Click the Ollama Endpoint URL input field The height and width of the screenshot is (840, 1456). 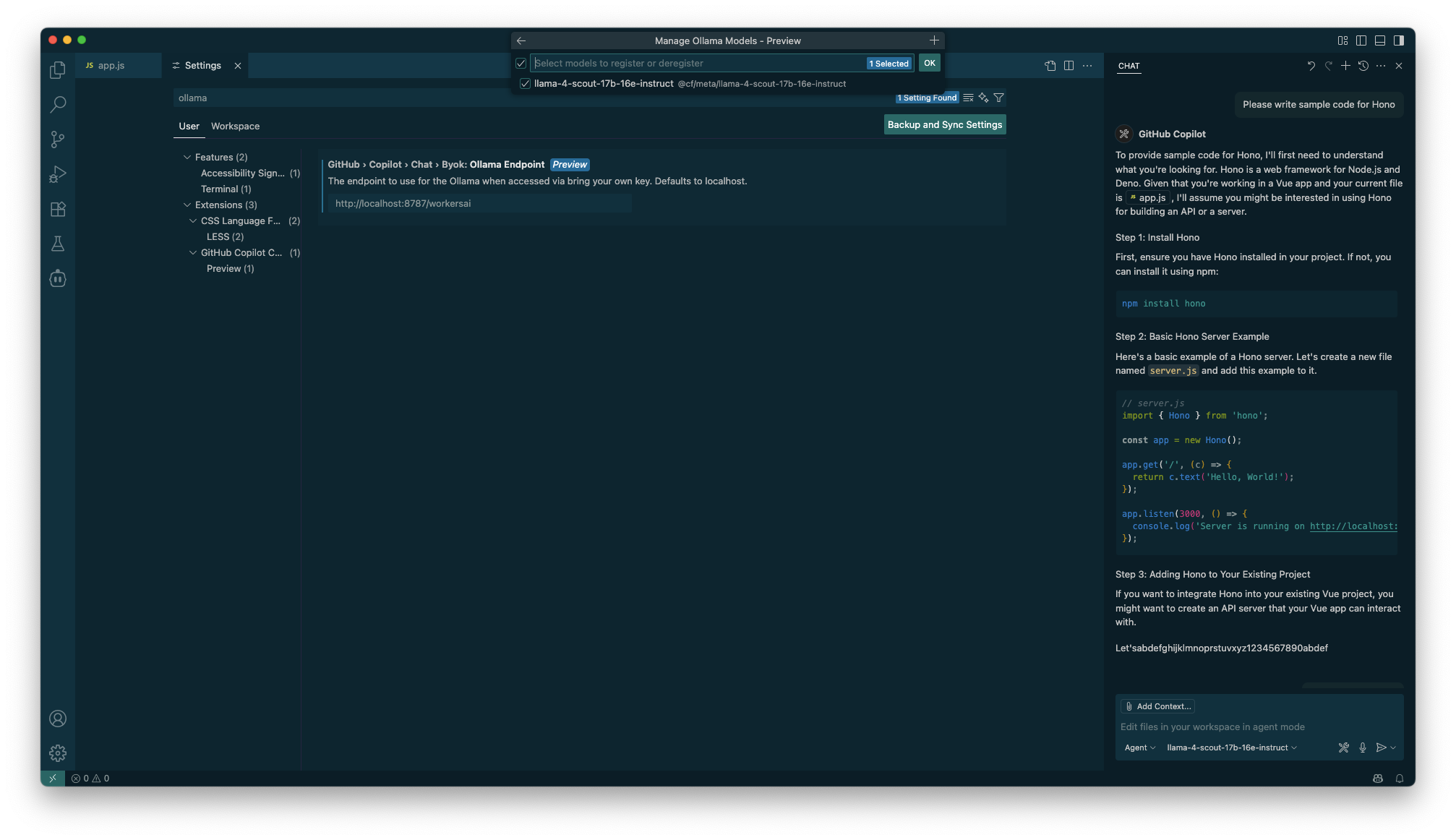(x=479, y=203)
